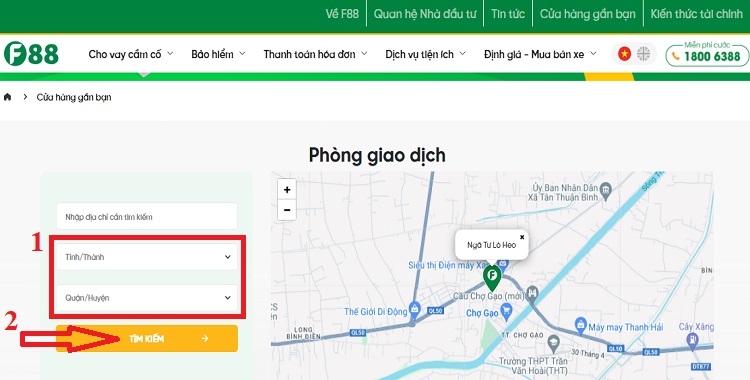
Task: Expand Thanh toán hóa đơn menu
Action: [x=315, y=54]
